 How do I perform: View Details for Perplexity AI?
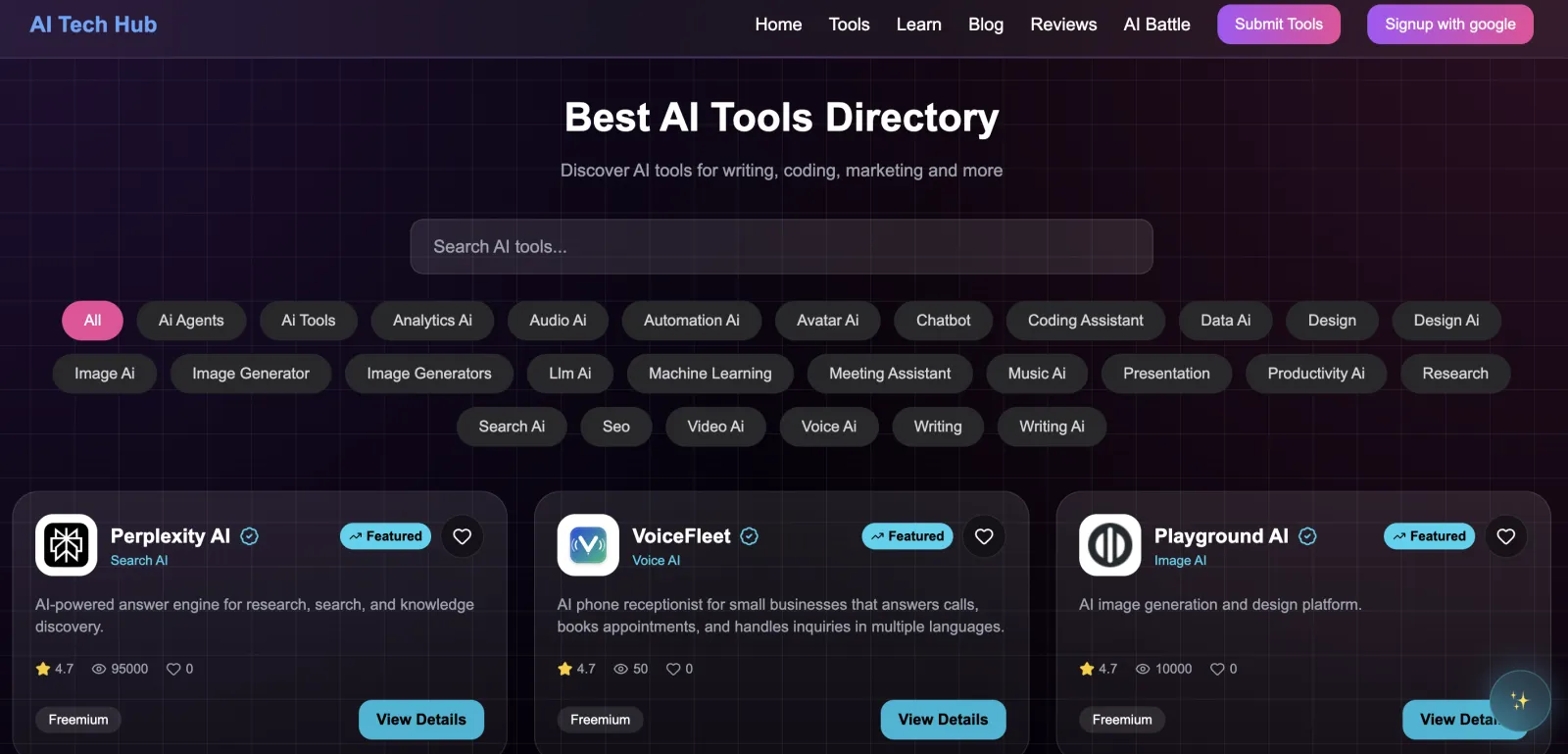point(421,720)
